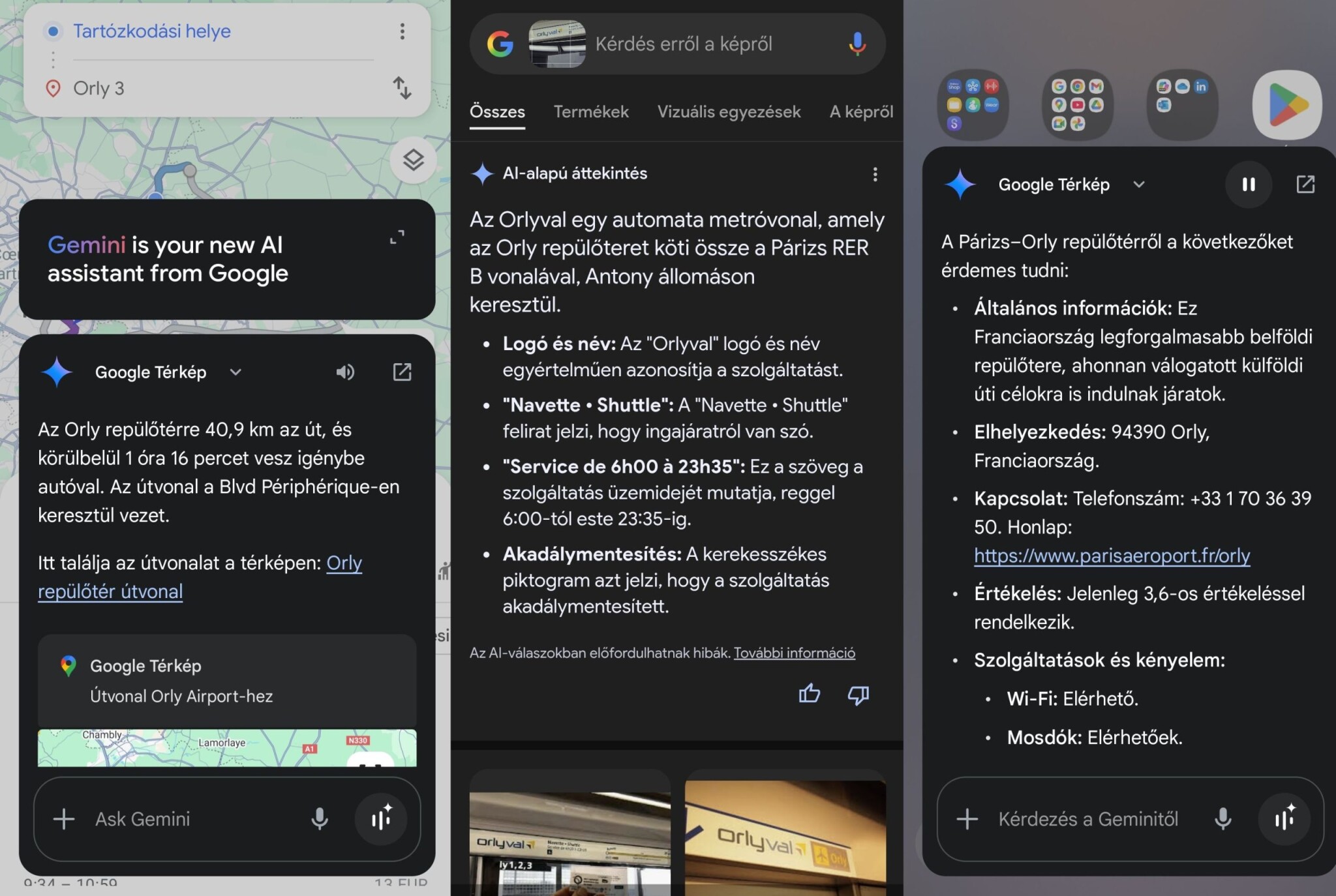Open the parisaeroport.fr/orly link
The image size is (1336, 896).
(1112, 556)
